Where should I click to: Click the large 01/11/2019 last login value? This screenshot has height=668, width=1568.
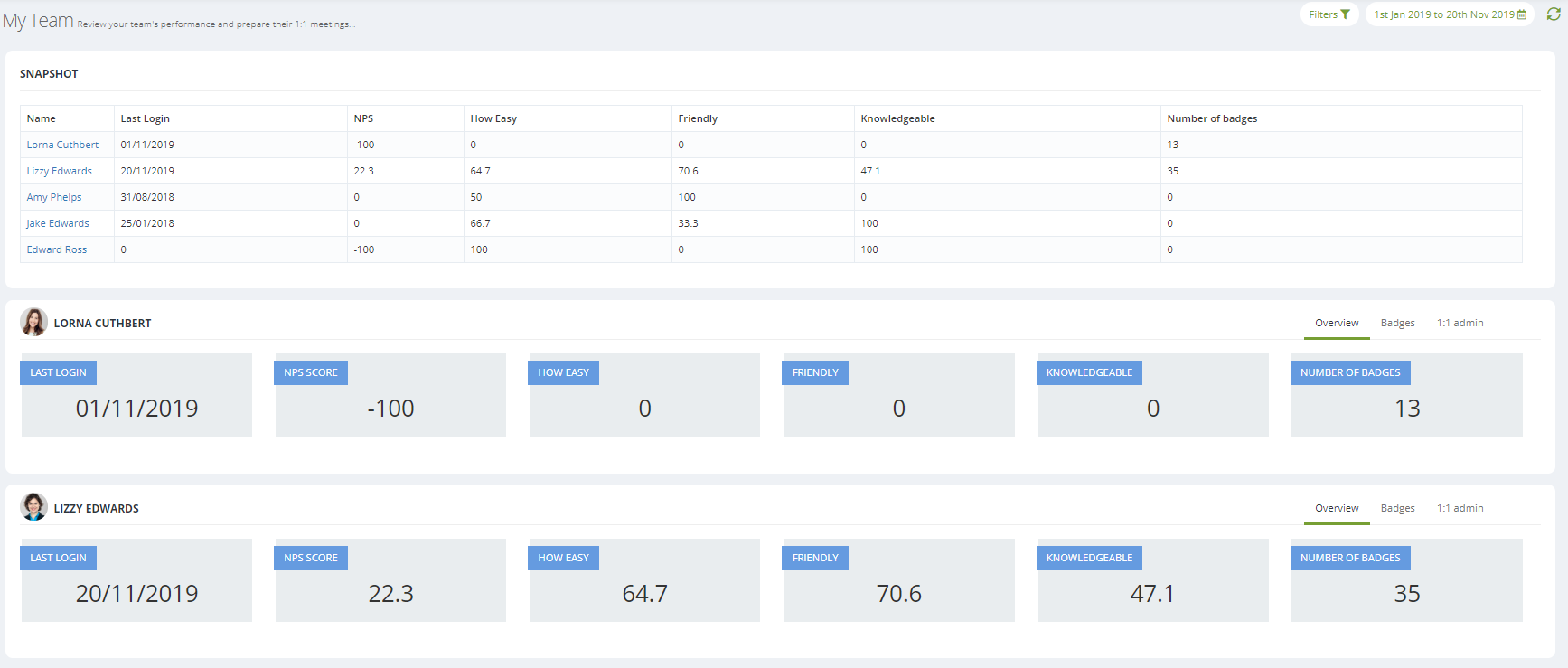click(x=136, y=408)
